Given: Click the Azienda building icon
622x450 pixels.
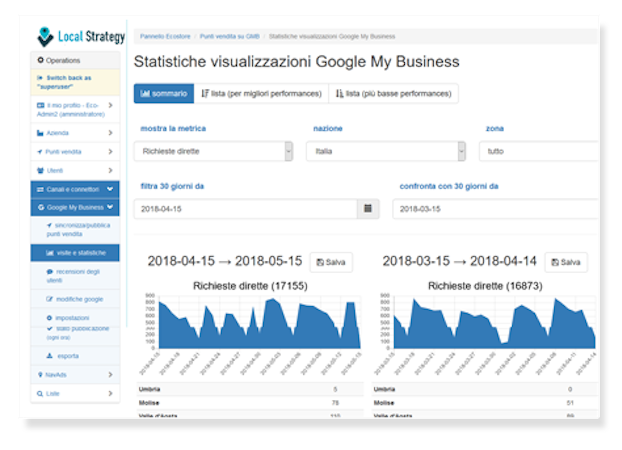Looking at the screenshot, I should click(x=40, y=133).
